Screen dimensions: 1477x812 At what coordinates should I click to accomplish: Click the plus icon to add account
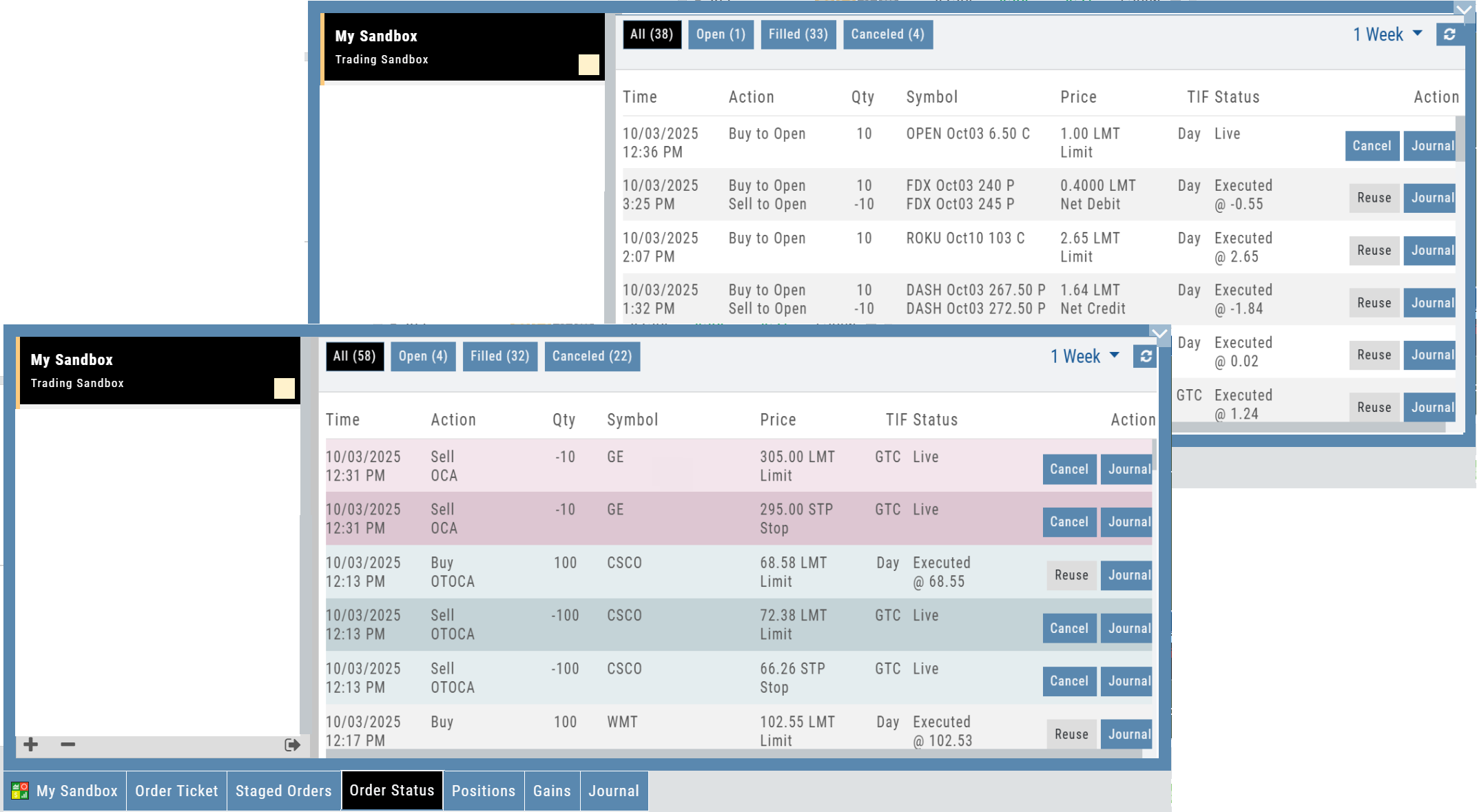(30, 745)
